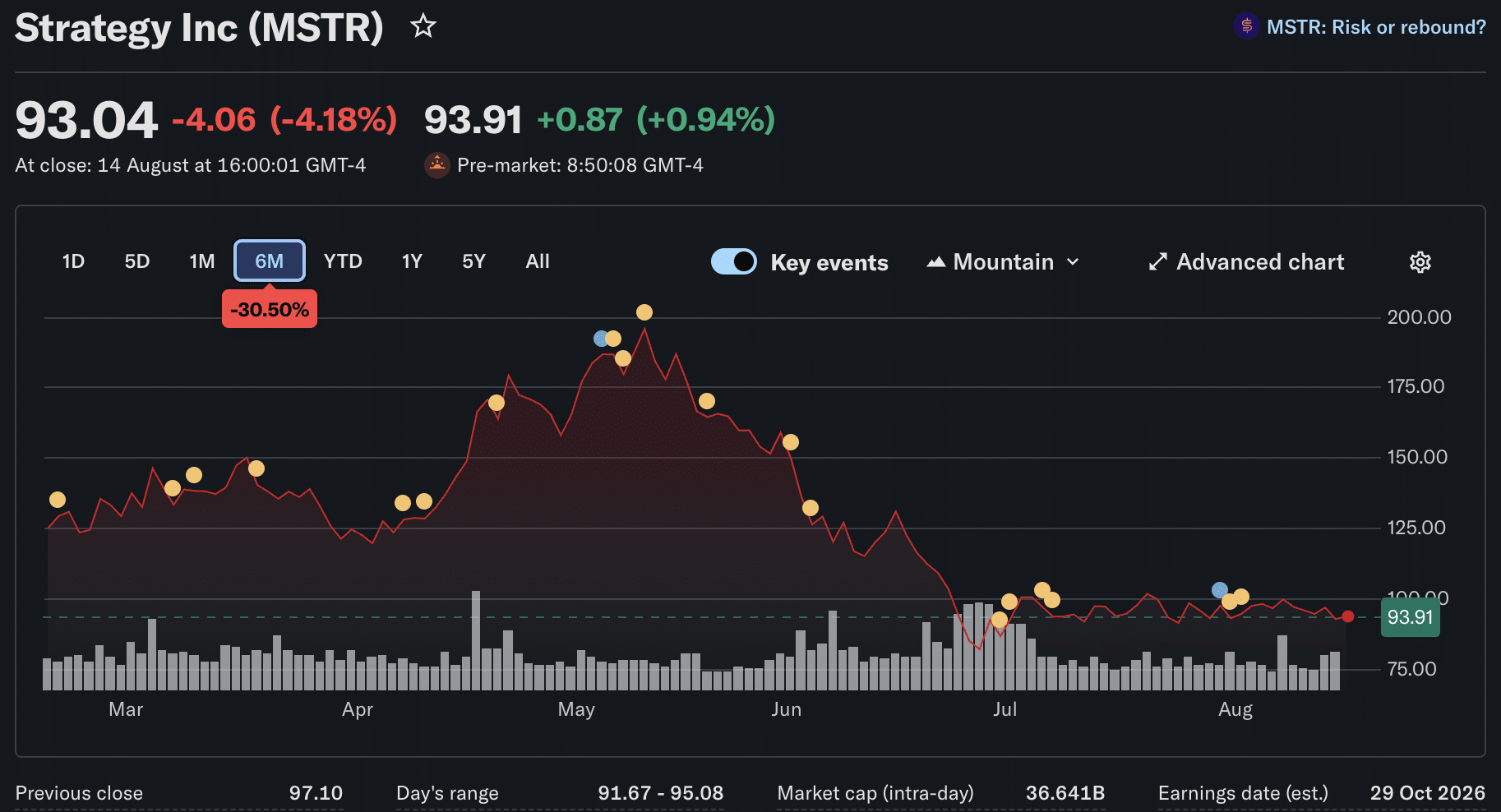Click the first key event dot at chart start
Image resolution: width=1501 pixels, height=812 pixels.
click(x=58, y=500)
